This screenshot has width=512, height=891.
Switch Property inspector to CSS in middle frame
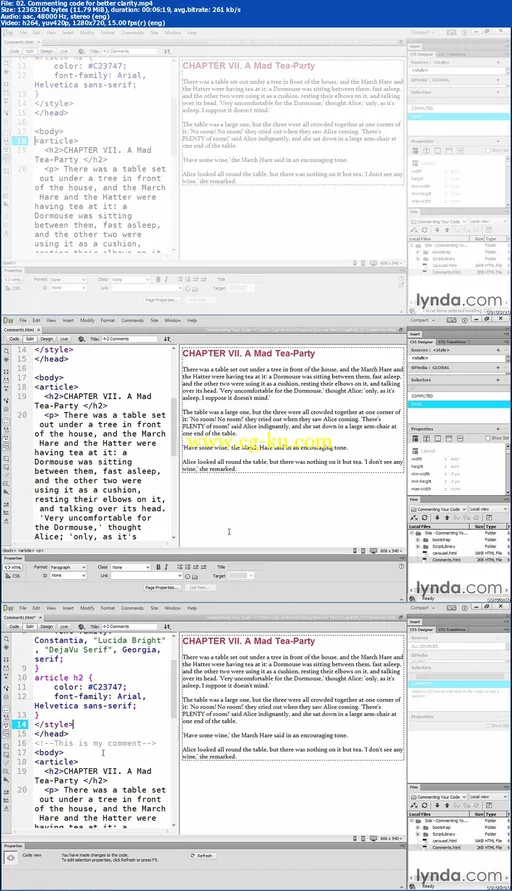[x=13, y=576]
